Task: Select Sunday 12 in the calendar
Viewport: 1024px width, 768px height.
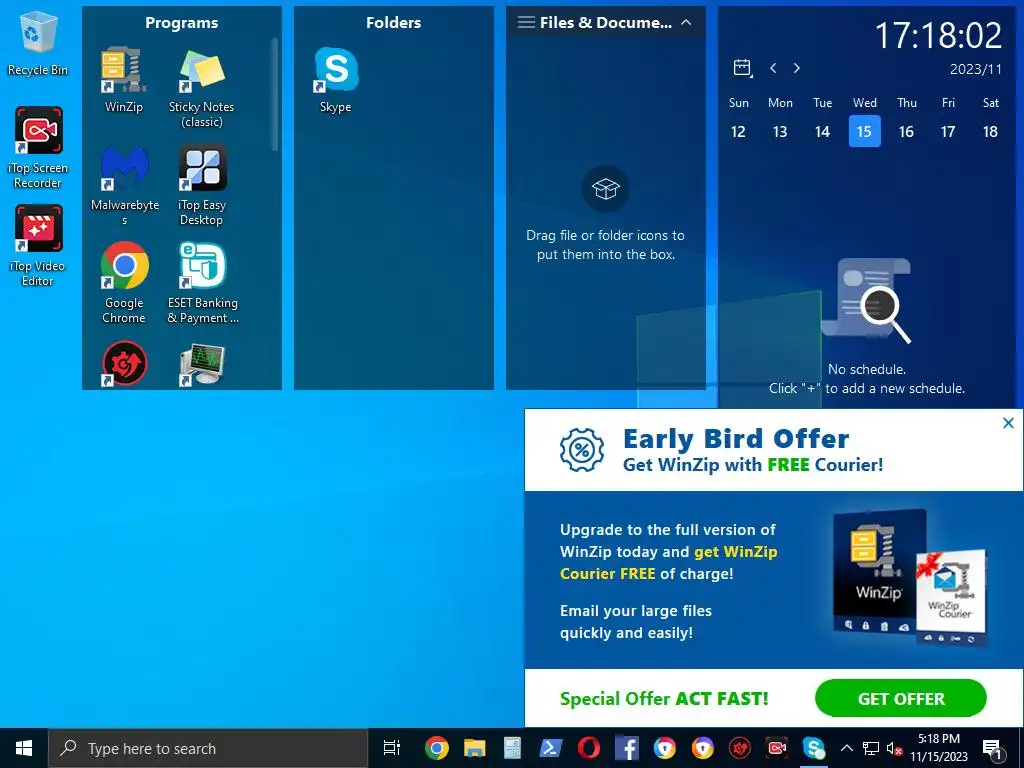Action: point(738,131)
